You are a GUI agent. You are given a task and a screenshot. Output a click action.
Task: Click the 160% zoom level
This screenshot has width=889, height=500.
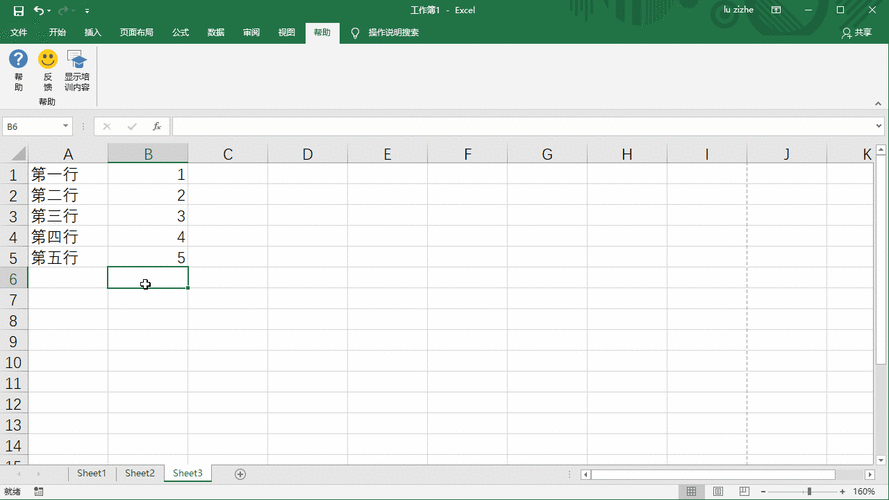[864, 491]
